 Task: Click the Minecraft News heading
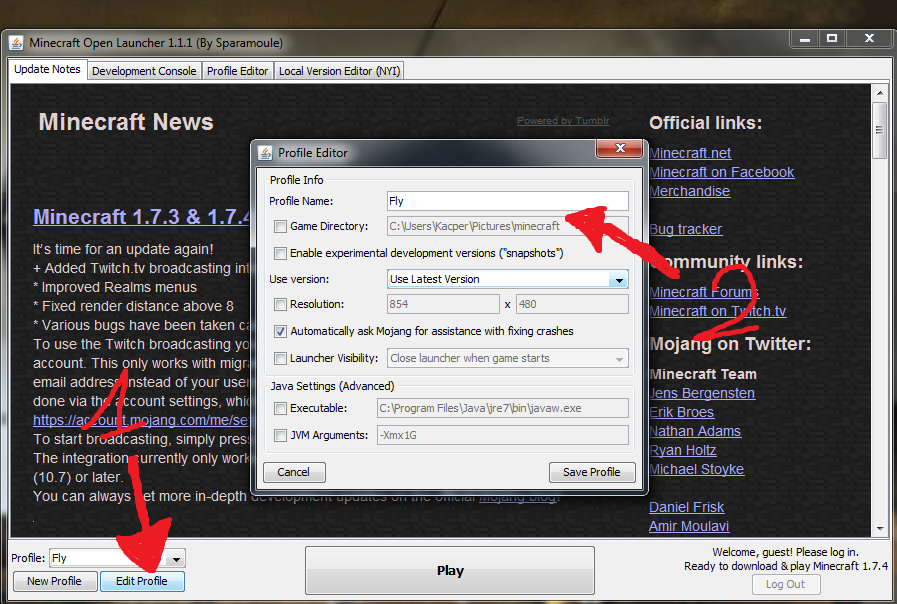[x=126, y=122]
